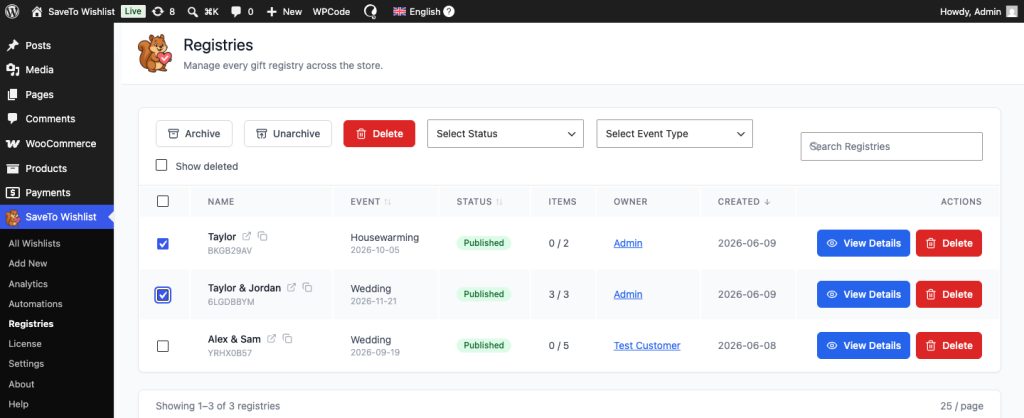Image resolution: width=1024 pixels, height=418 pixels.
Task: Open the comments bubble in admin bar
Action: [235, 11]
